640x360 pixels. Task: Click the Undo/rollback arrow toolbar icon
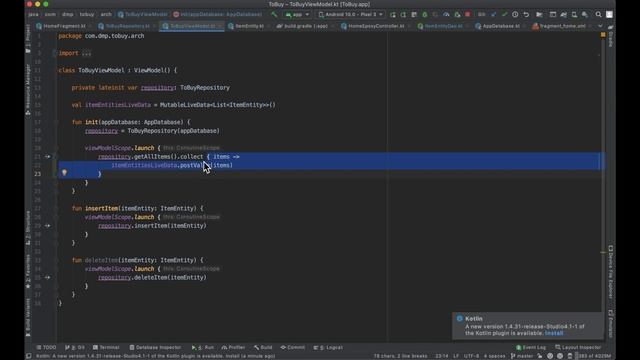[526, 14]
